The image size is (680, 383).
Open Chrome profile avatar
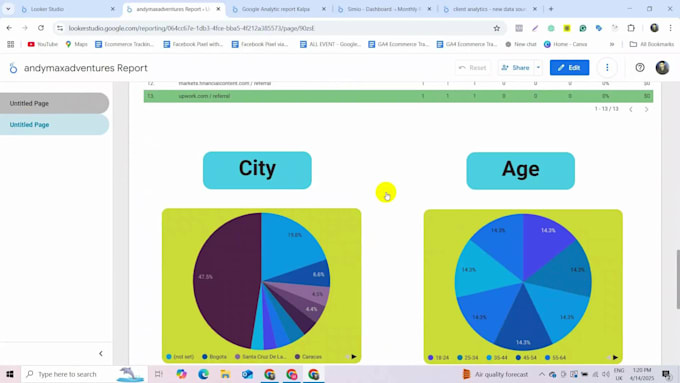coord(654,28)
